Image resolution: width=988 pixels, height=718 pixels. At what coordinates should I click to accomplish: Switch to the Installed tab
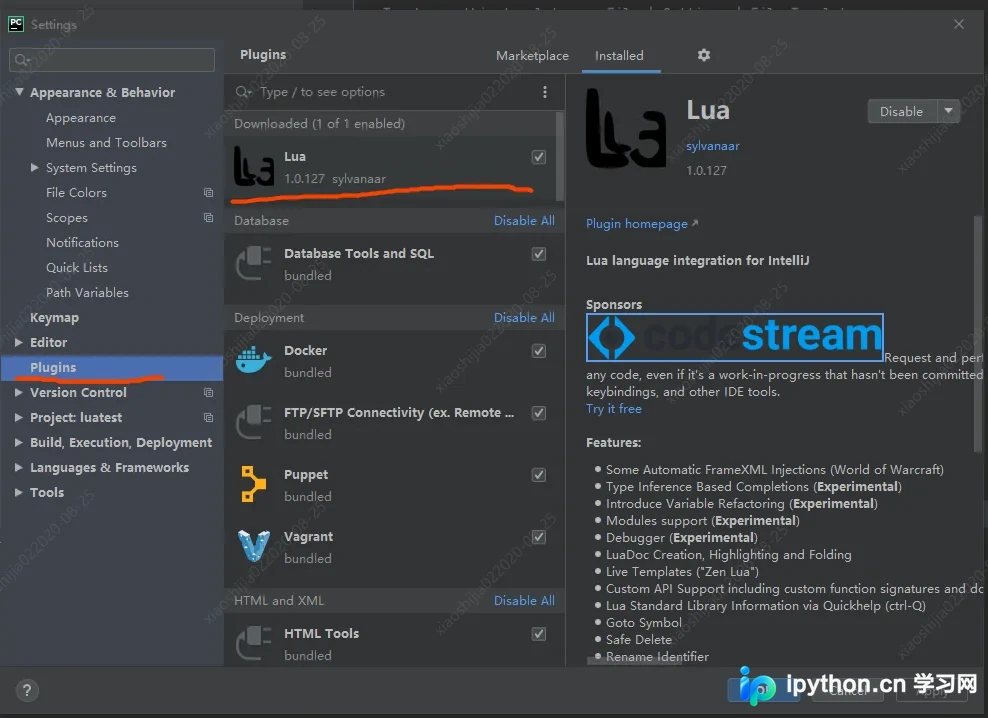click(619, 56)
